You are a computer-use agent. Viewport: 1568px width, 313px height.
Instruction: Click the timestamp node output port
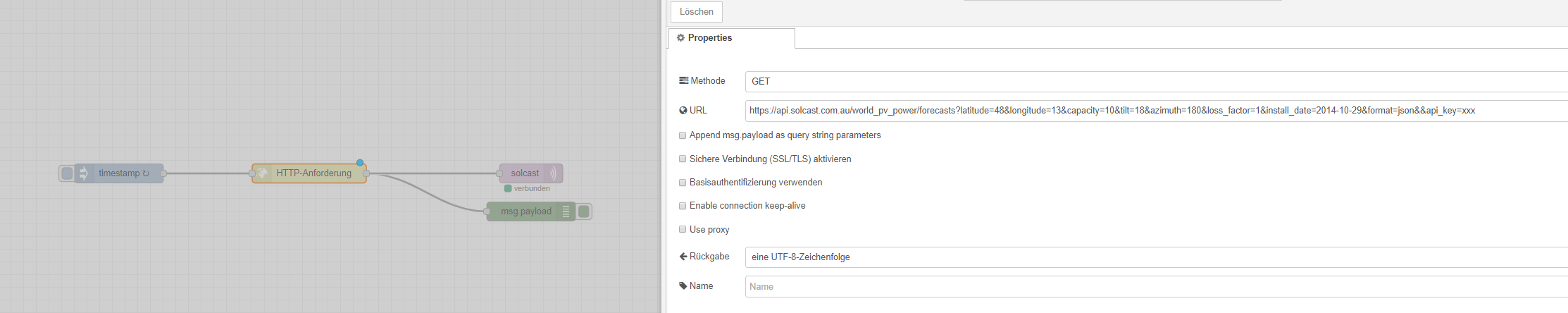pos(163,173)
